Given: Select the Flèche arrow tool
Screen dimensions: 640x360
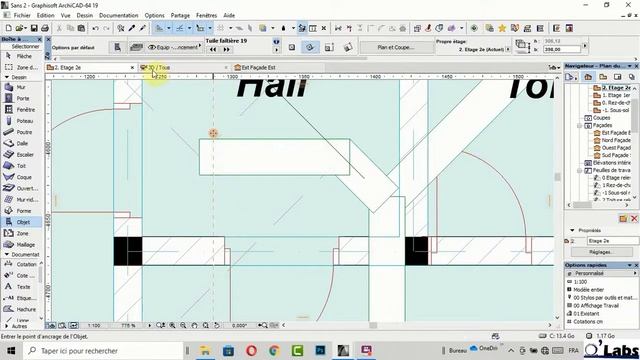Looking at the screenshot, I should 21,56.
